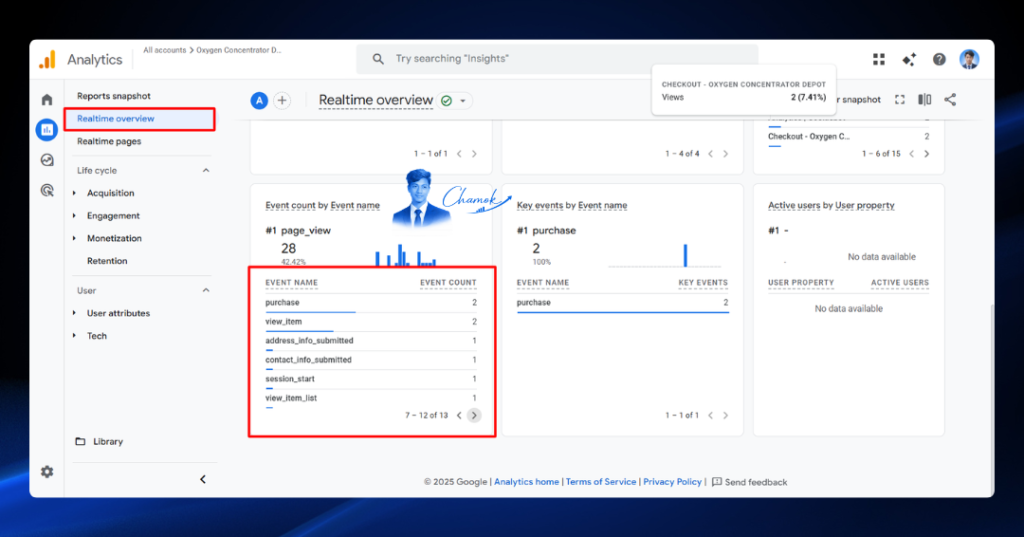The height and width of the screenshot is (537, 1024).
Task: Open the Explore icon in left rail
Action: point(47,160)
